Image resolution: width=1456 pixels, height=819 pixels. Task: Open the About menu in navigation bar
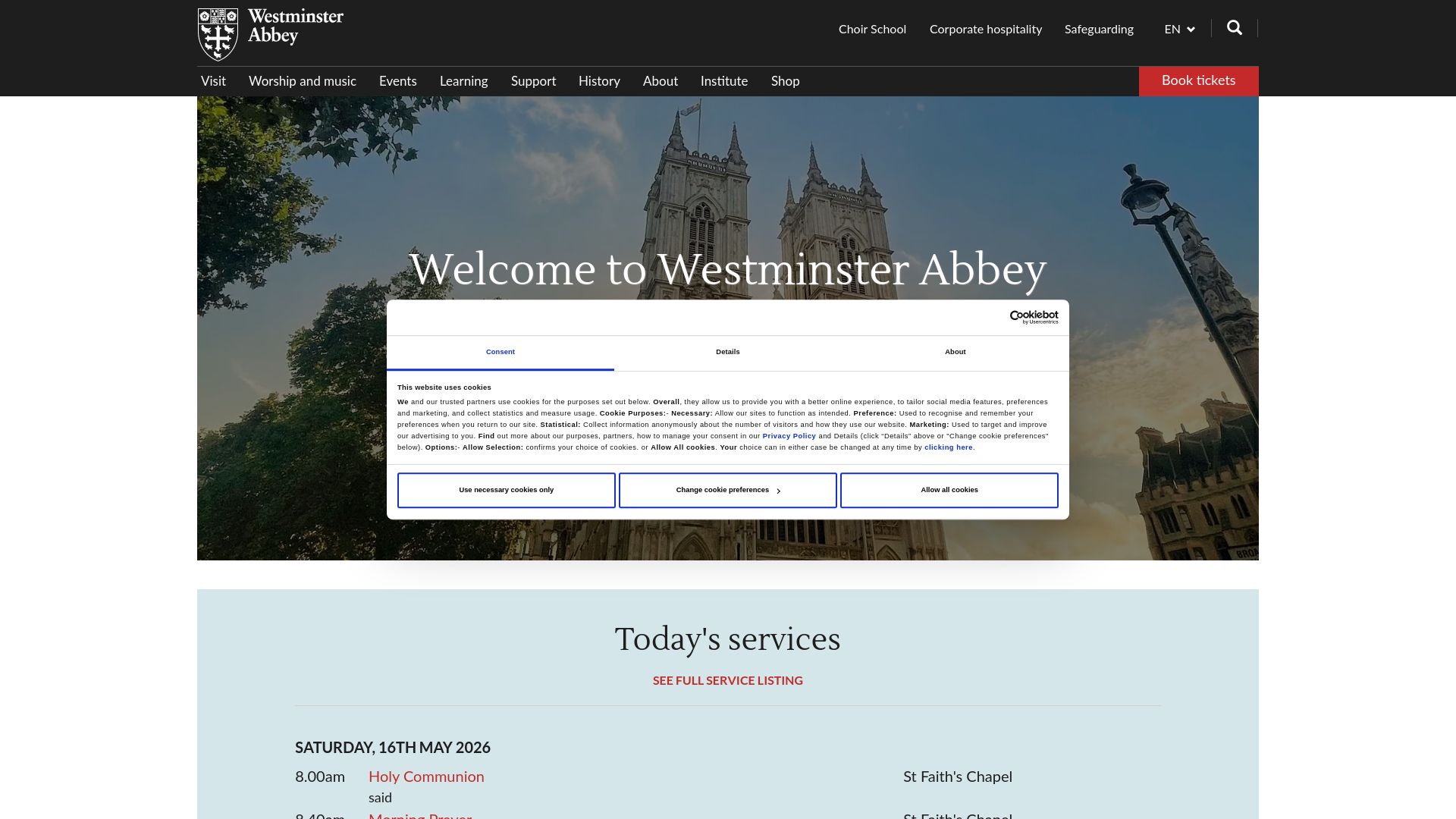pos(660,81)
